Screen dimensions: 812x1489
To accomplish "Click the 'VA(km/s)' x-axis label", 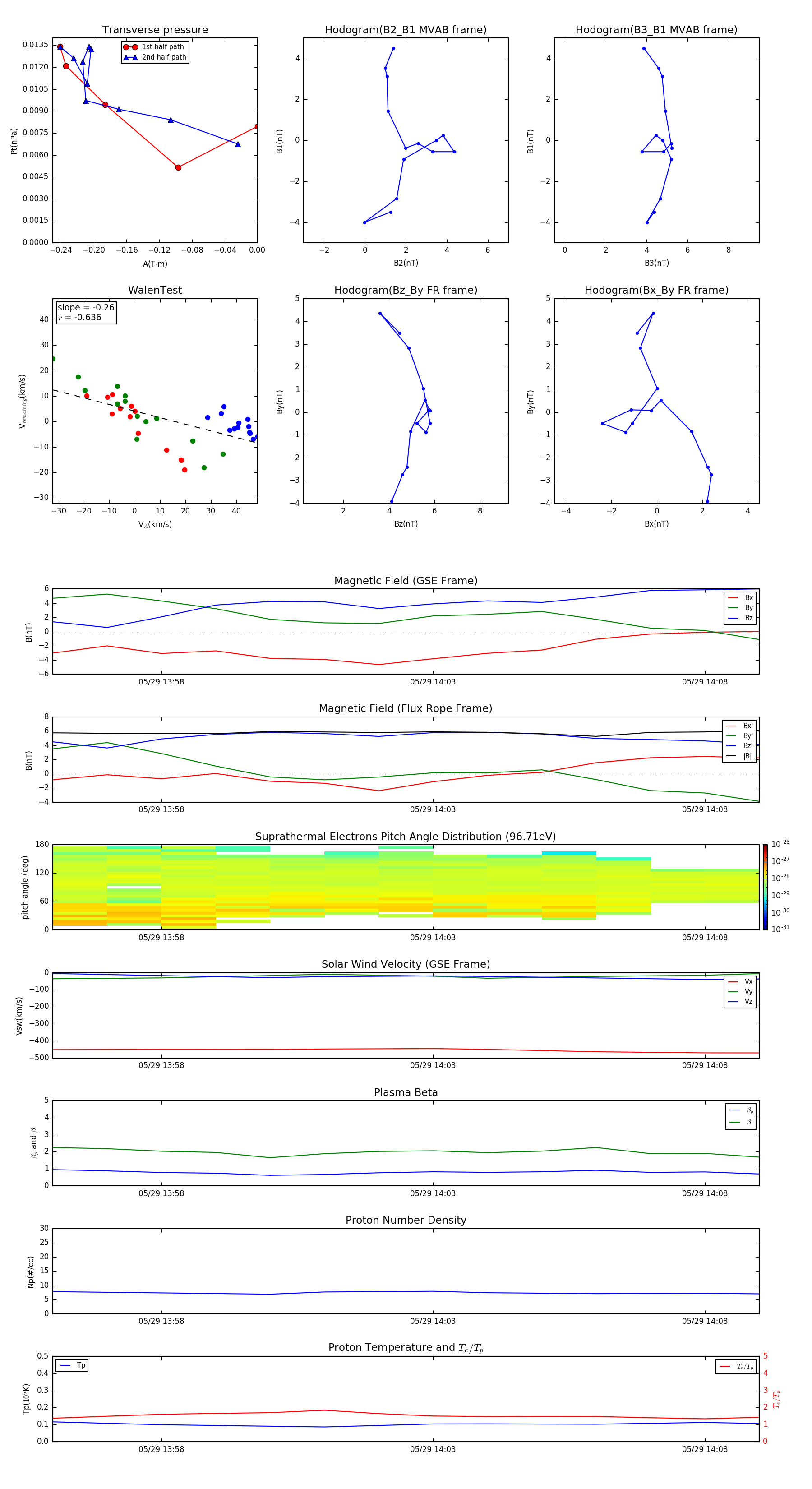I will pyautogui.click(x=155, y=524).
